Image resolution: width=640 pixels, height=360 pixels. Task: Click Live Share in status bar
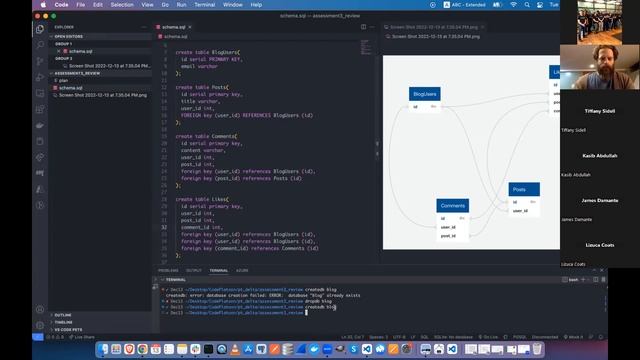pyautogui.click(x=82, y=337)
